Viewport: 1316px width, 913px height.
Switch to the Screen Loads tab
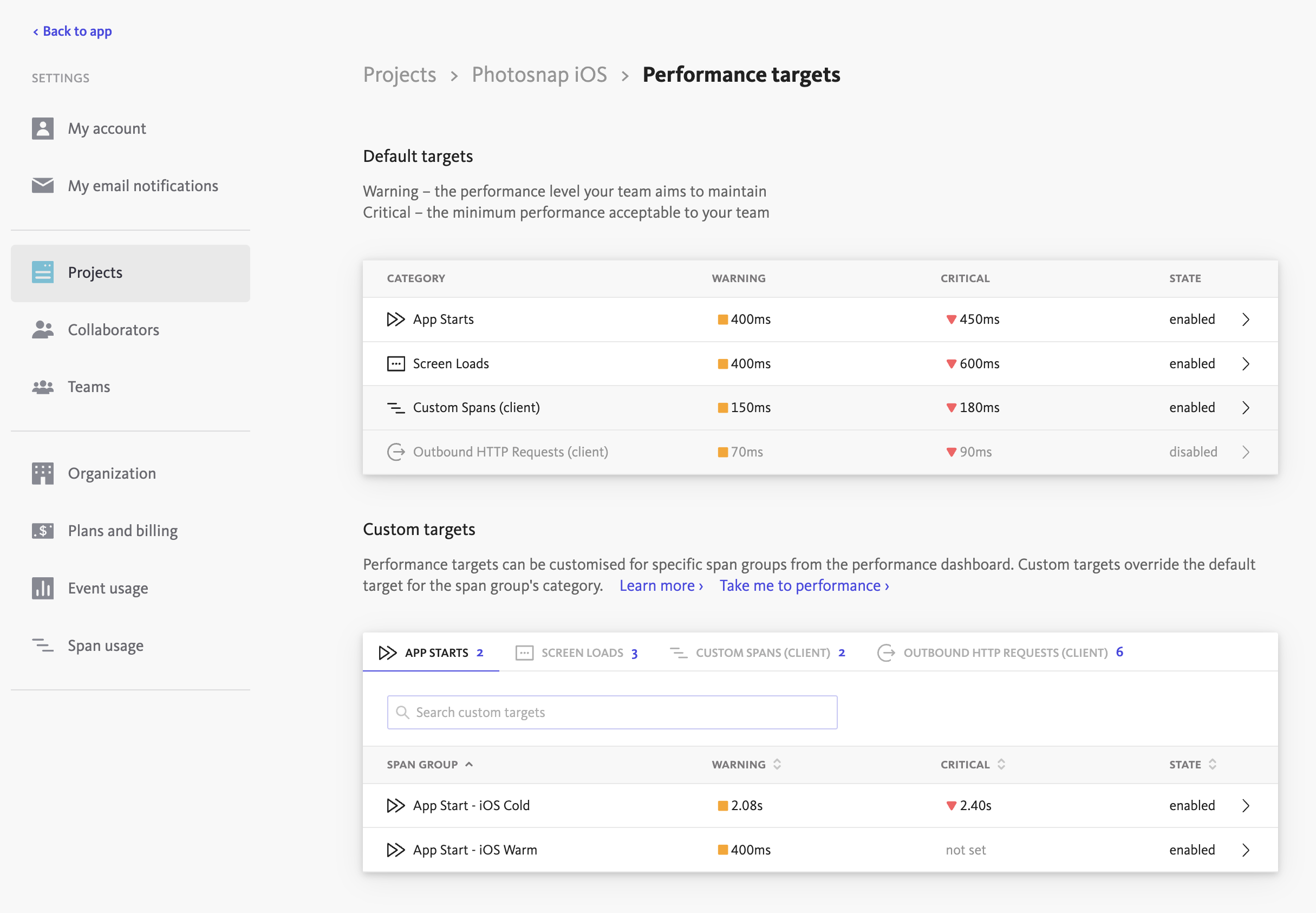coord(582,652)
